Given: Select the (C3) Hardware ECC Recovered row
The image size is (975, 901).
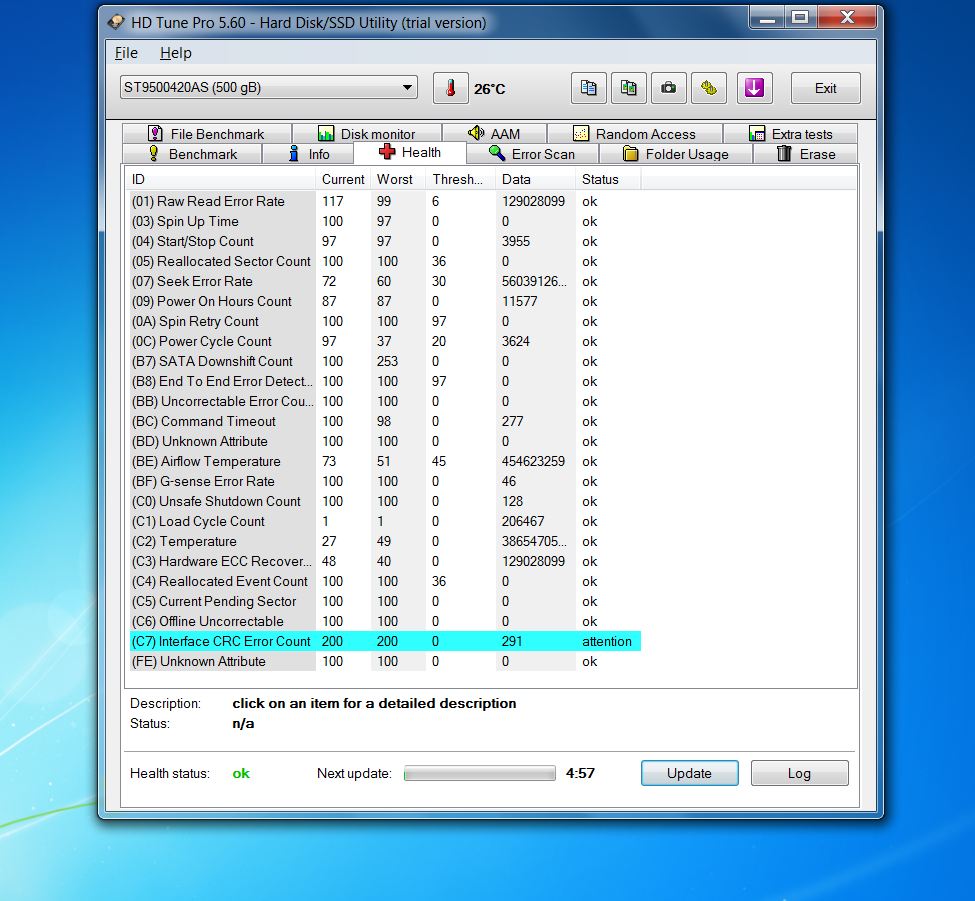Looking at the screenshot, I should pyautogui.click(x=385, y=561).
